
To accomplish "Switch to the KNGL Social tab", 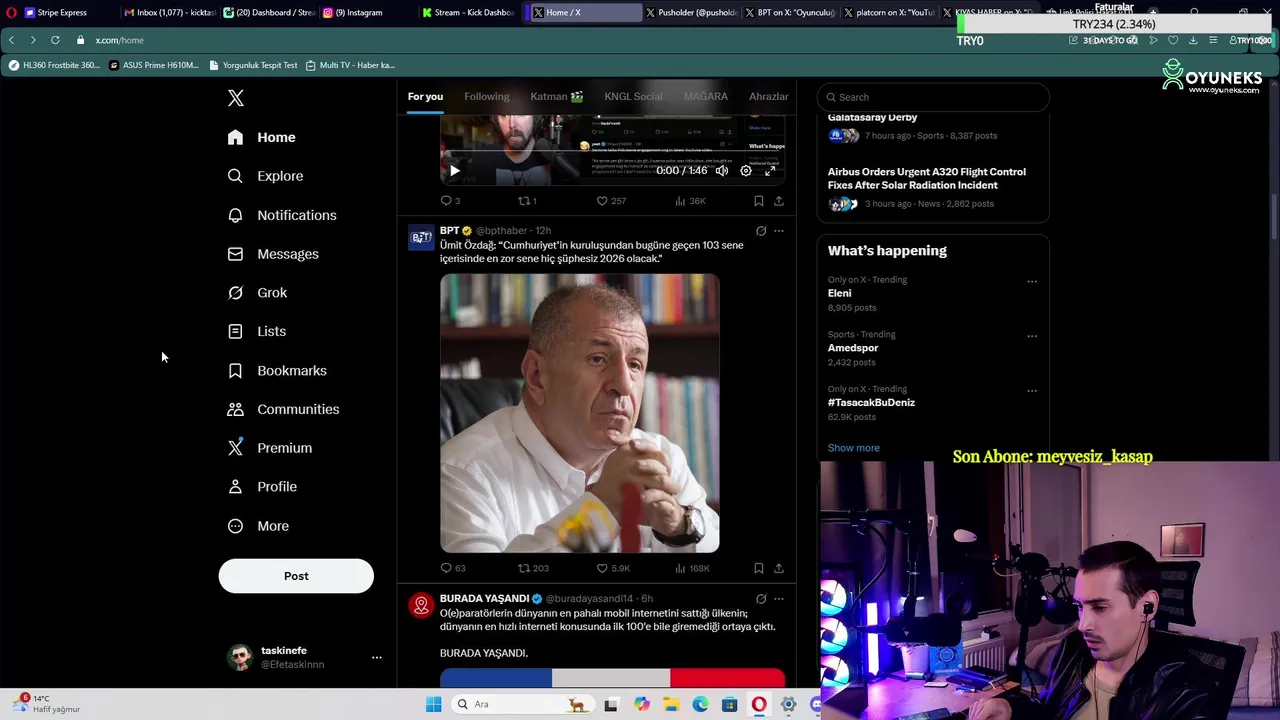I will click(633, 96).
